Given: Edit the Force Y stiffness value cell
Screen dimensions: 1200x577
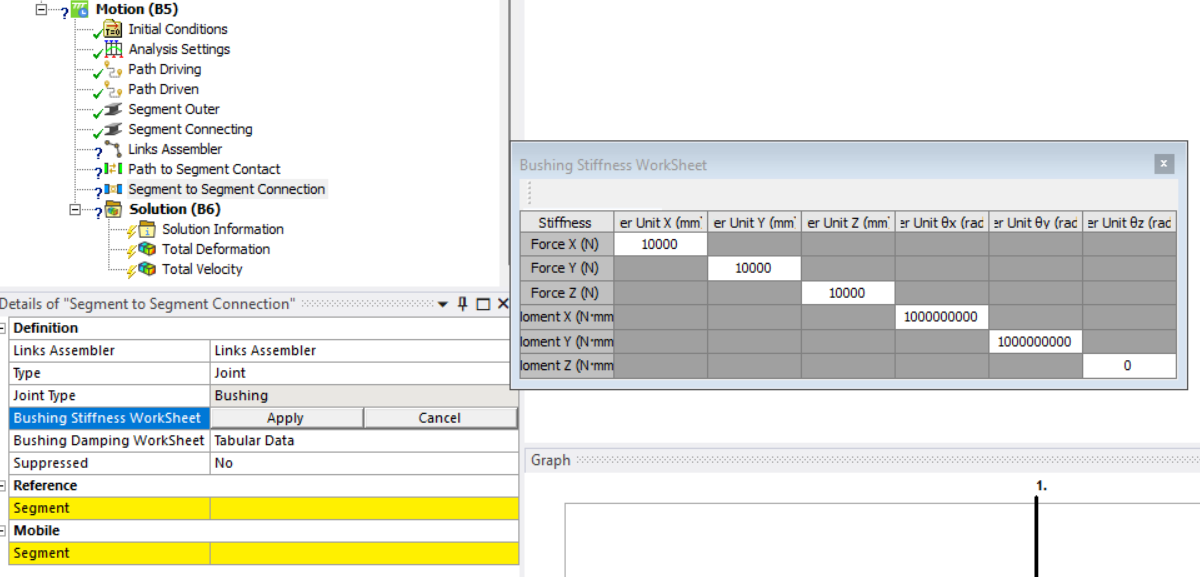Looking at the screenshot, I should coord(754,268).
